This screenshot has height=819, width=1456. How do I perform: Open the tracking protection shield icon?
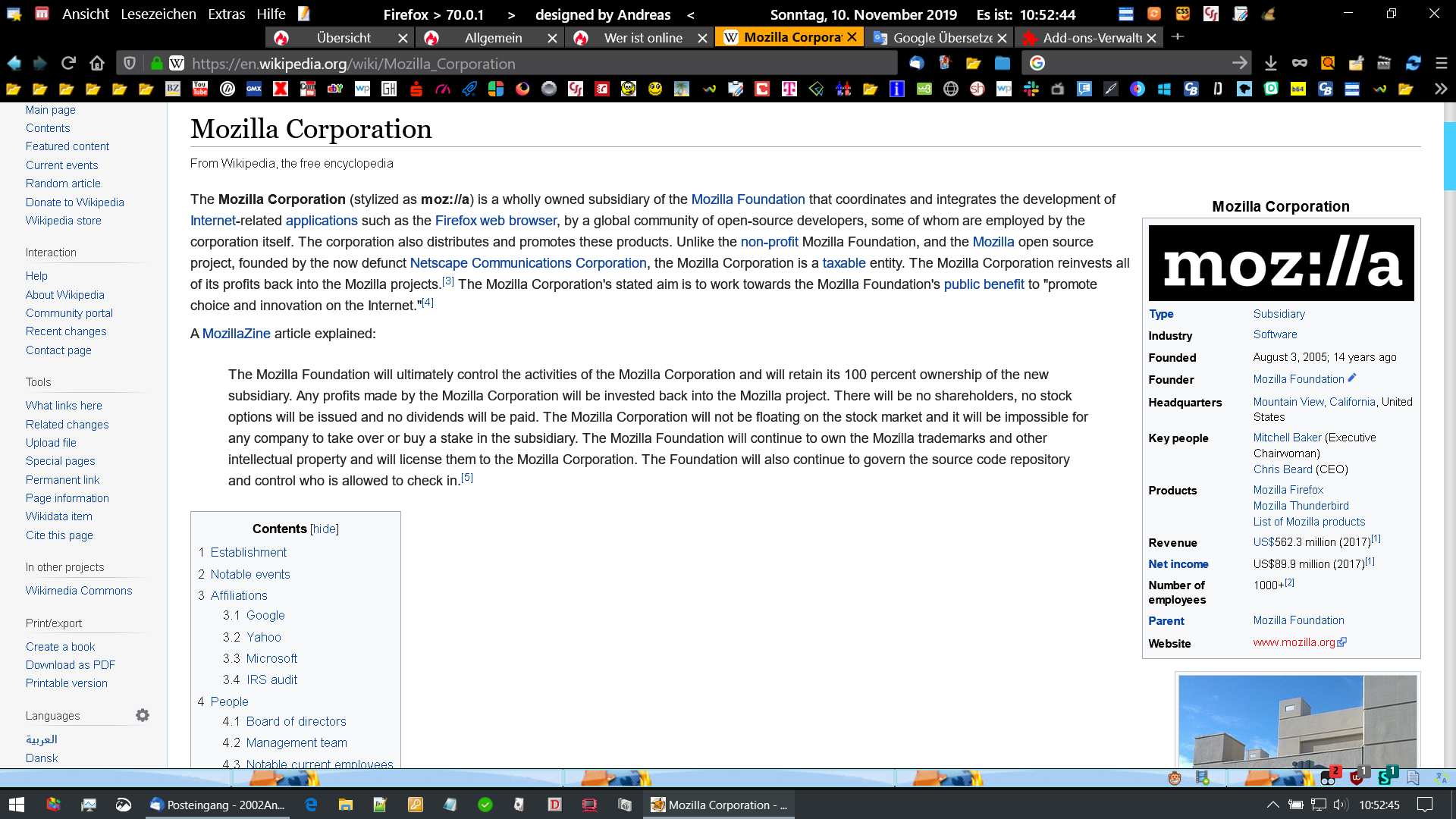pos(130,63)
